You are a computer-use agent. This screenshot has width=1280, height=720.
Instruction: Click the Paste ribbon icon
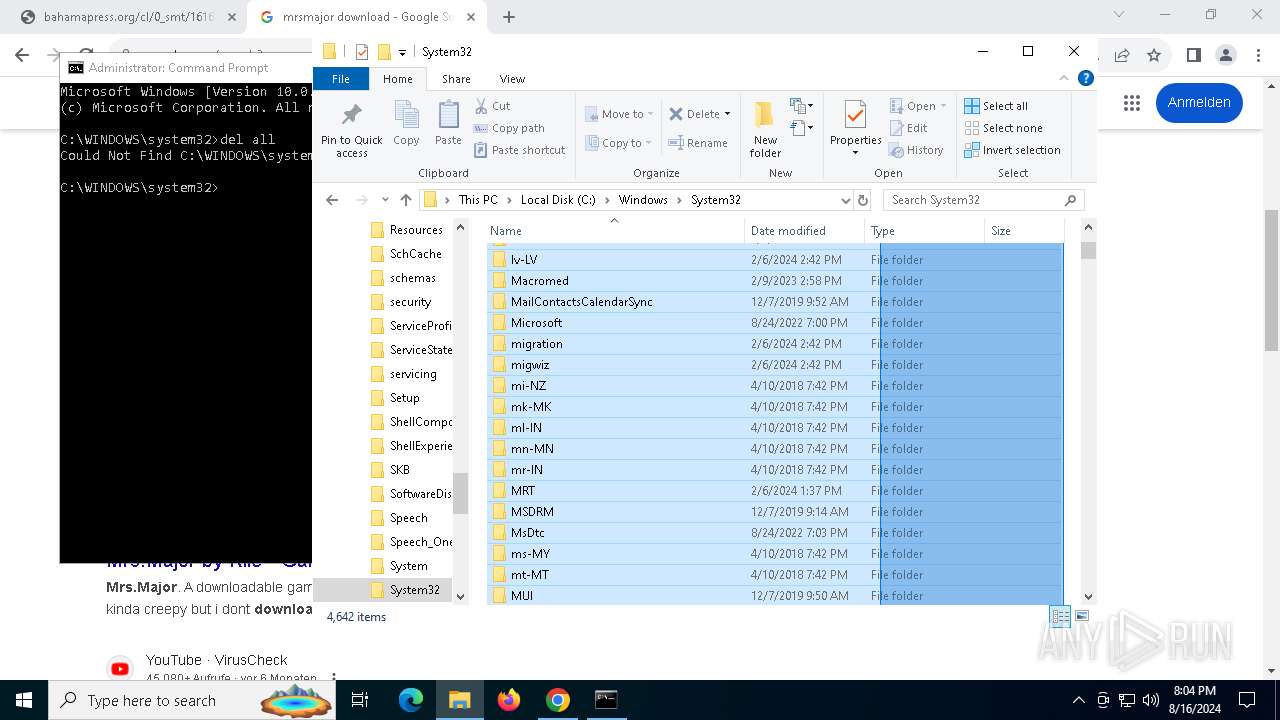click(x=448, y=124)
